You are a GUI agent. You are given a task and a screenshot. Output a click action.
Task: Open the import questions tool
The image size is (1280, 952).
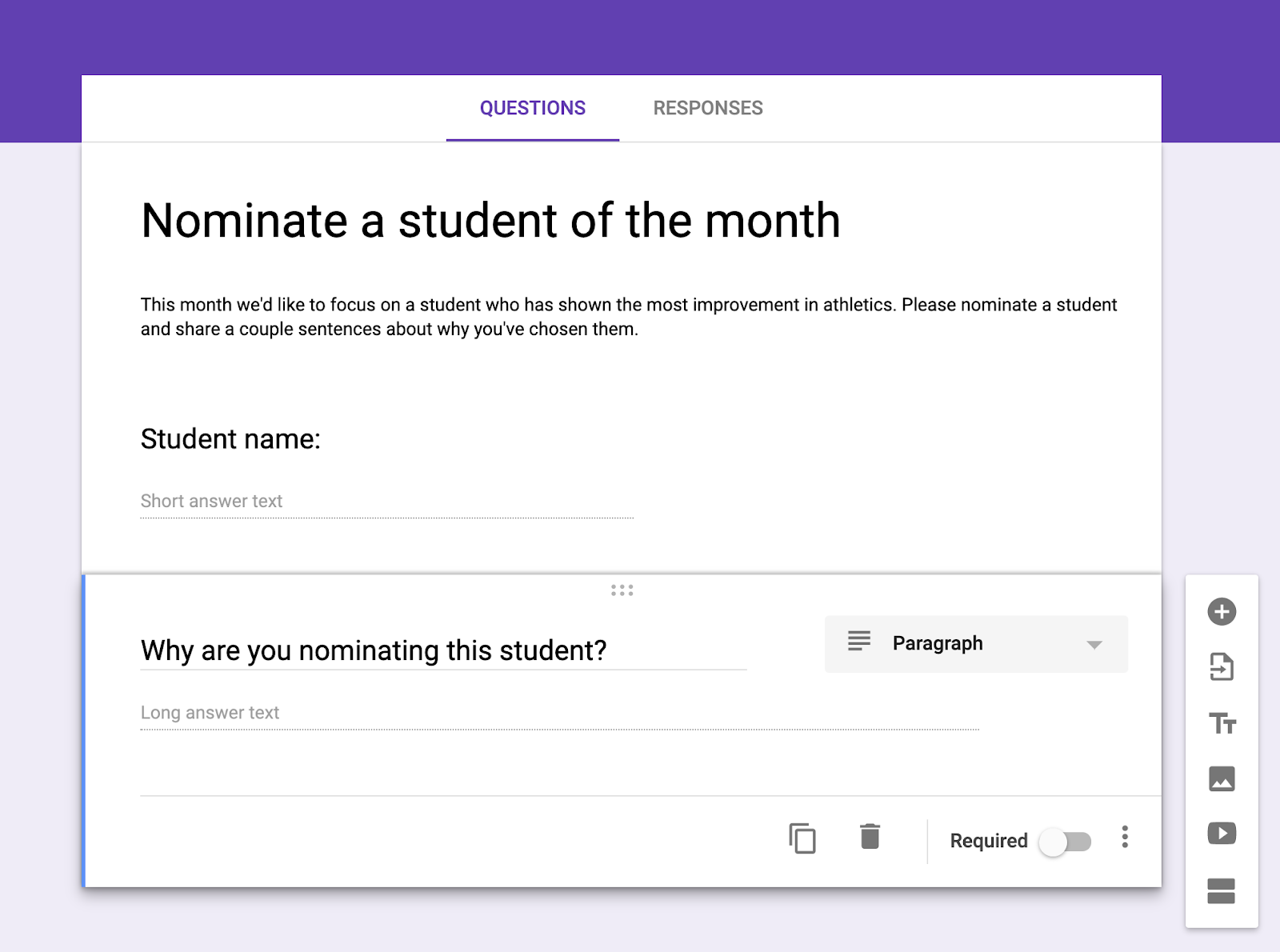pyautogui.click(x=1222, y=668)
